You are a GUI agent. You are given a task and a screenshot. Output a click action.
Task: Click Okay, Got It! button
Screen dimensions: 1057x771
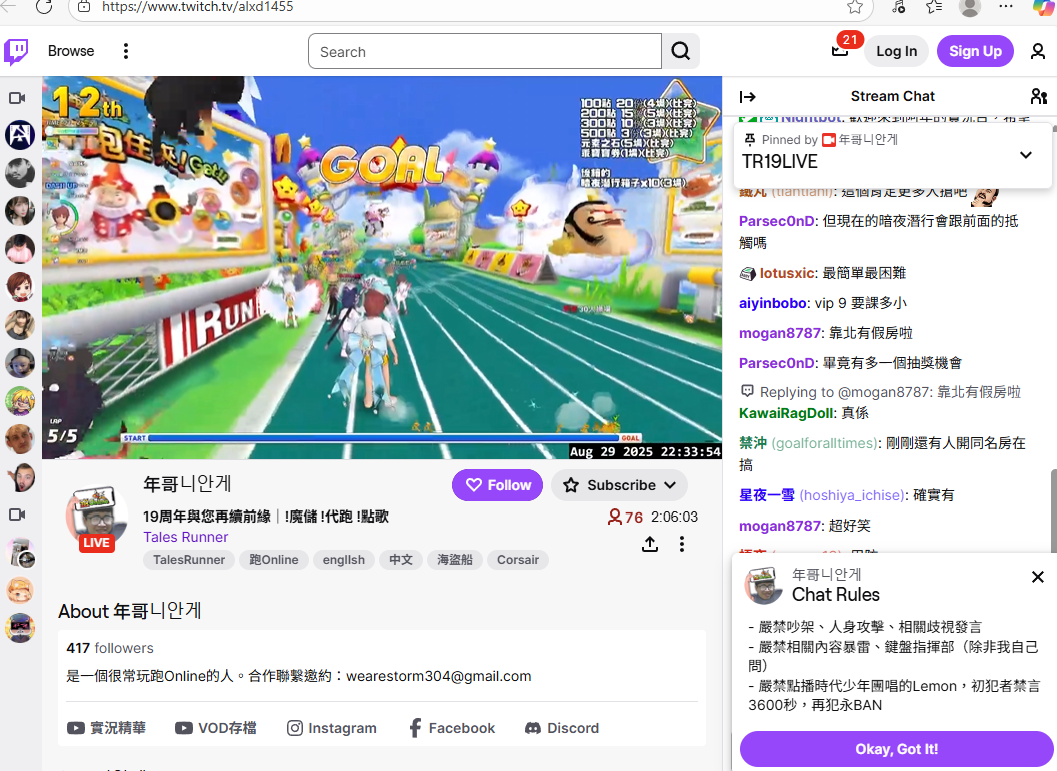tap(896, 749)
